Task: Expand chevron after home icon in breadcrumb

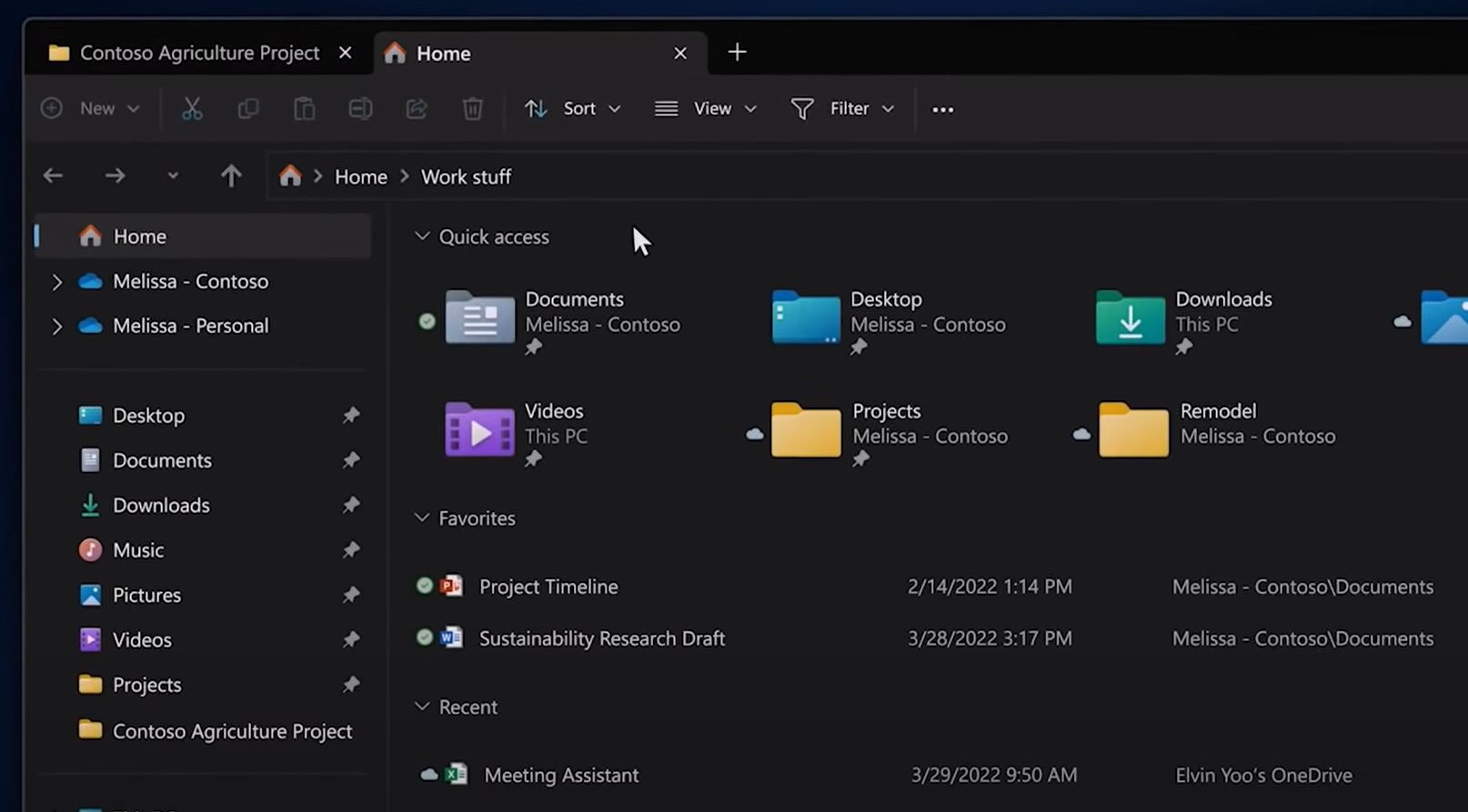Action: tap(318, 176)
